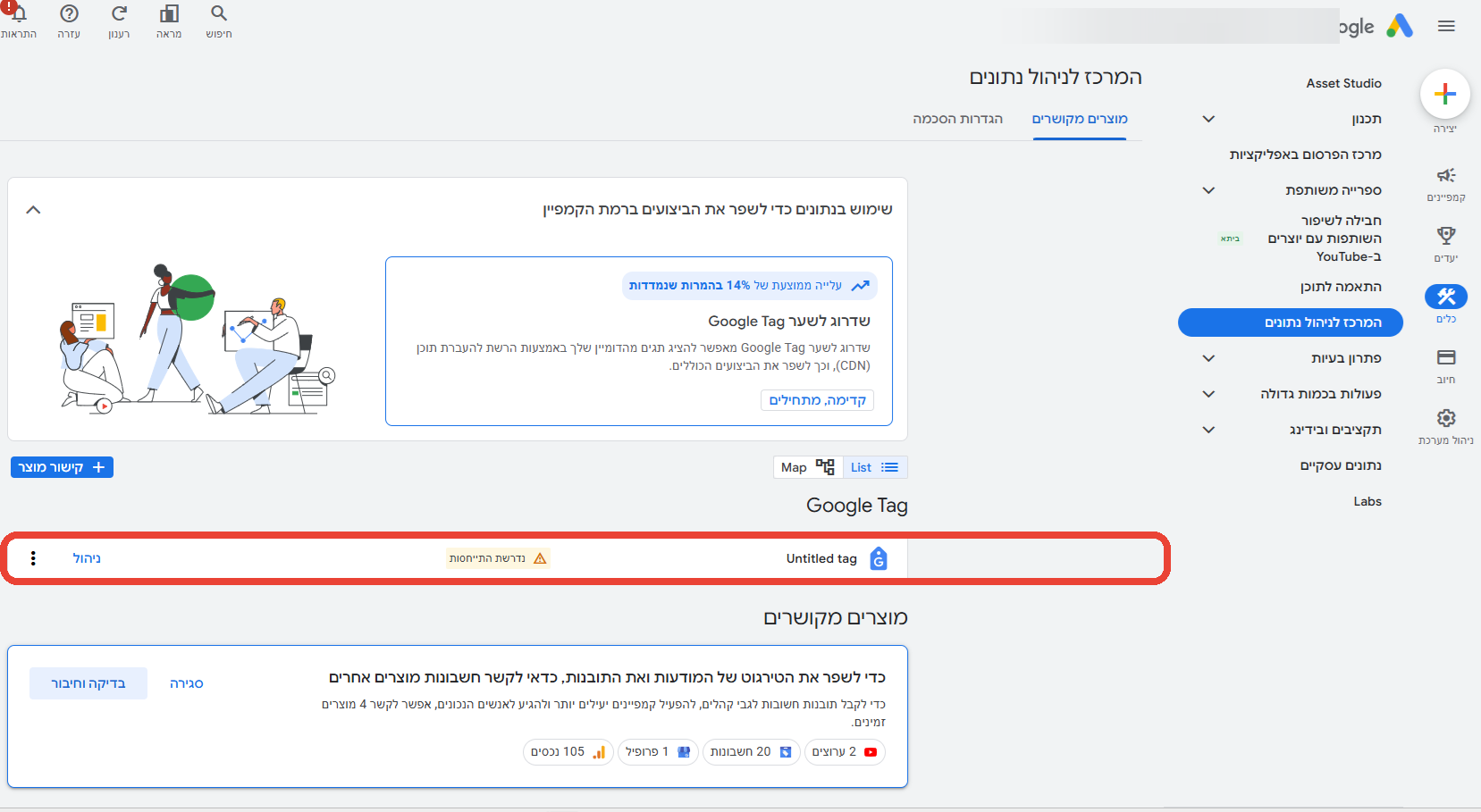Click the 20 חשבונות chip

coord(751,752)
